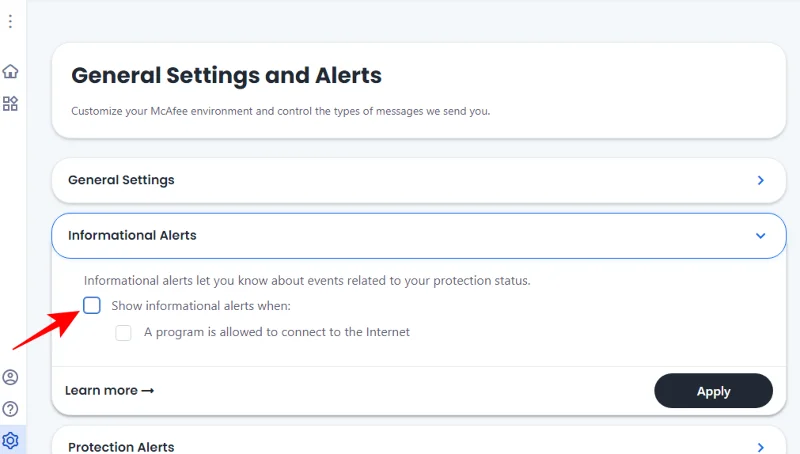Screen dimensions: 800x454
Task: Enable the Show informational alerts checkbox
Action: (92, 306)
